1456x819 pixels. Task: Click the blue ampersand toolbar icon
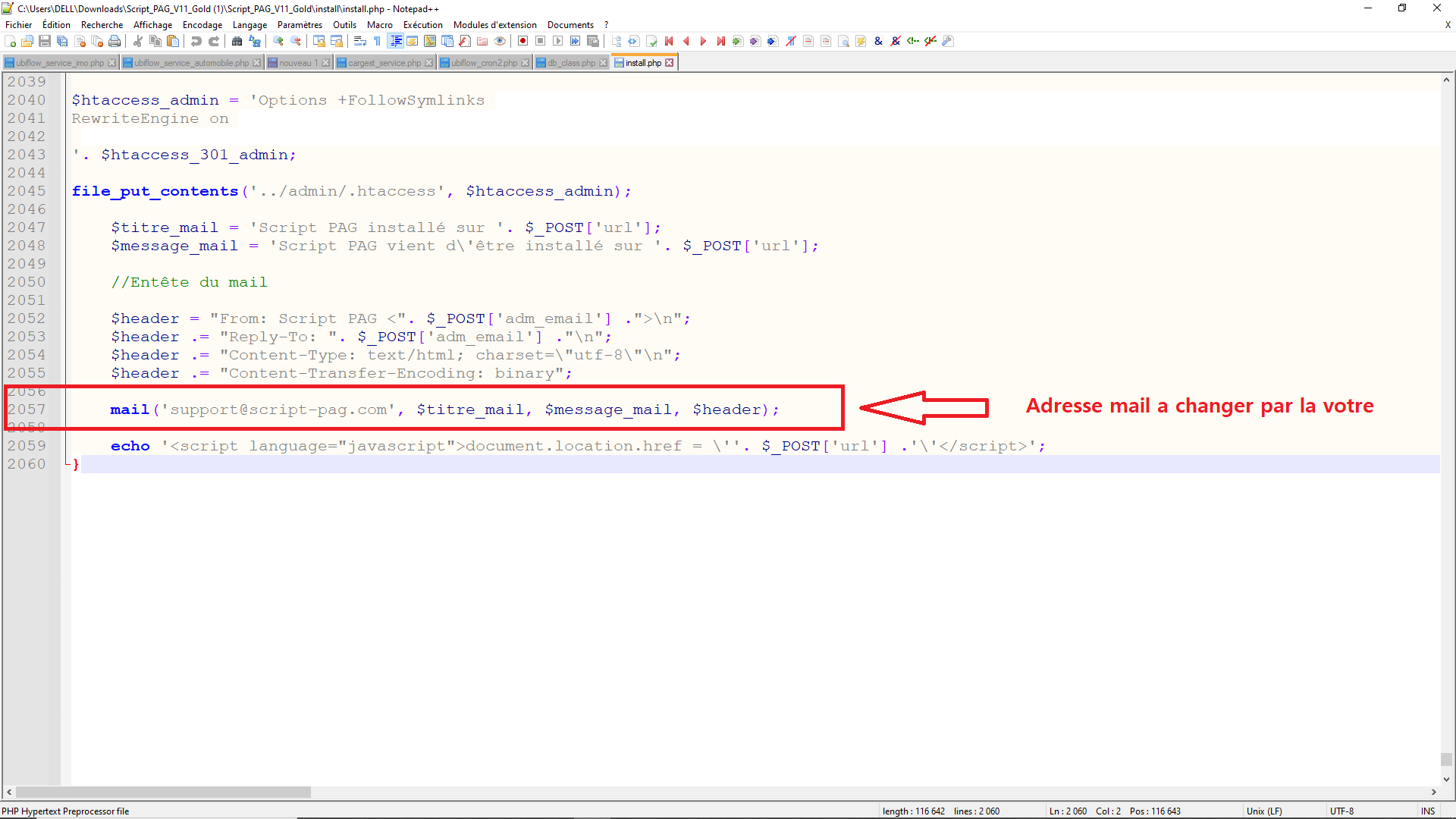[878, 41]
